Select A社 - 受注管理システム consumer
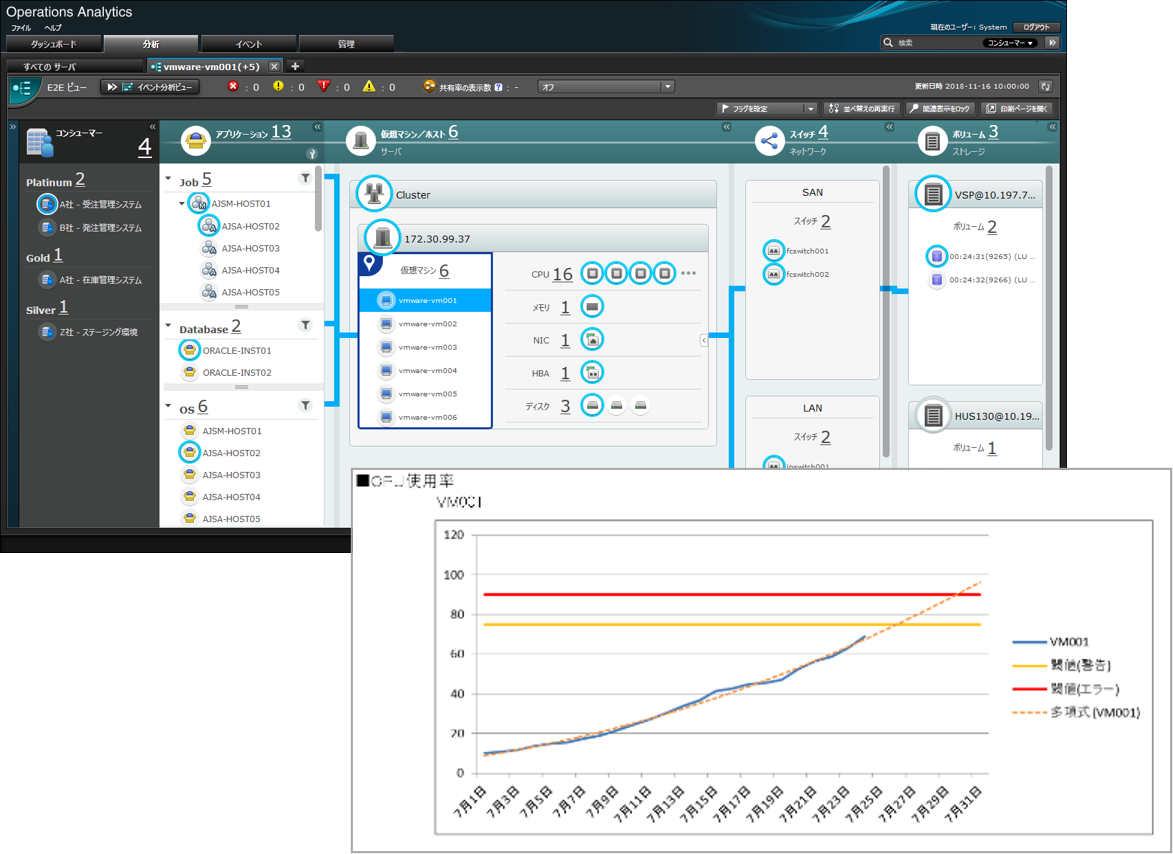 90,204
